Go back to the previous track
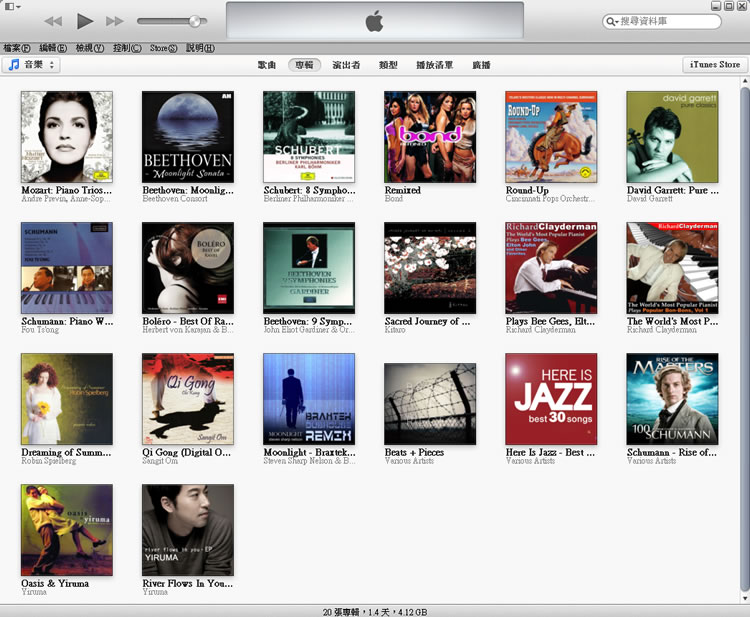This screenshot has height=617, width=750. click(54, 21)
